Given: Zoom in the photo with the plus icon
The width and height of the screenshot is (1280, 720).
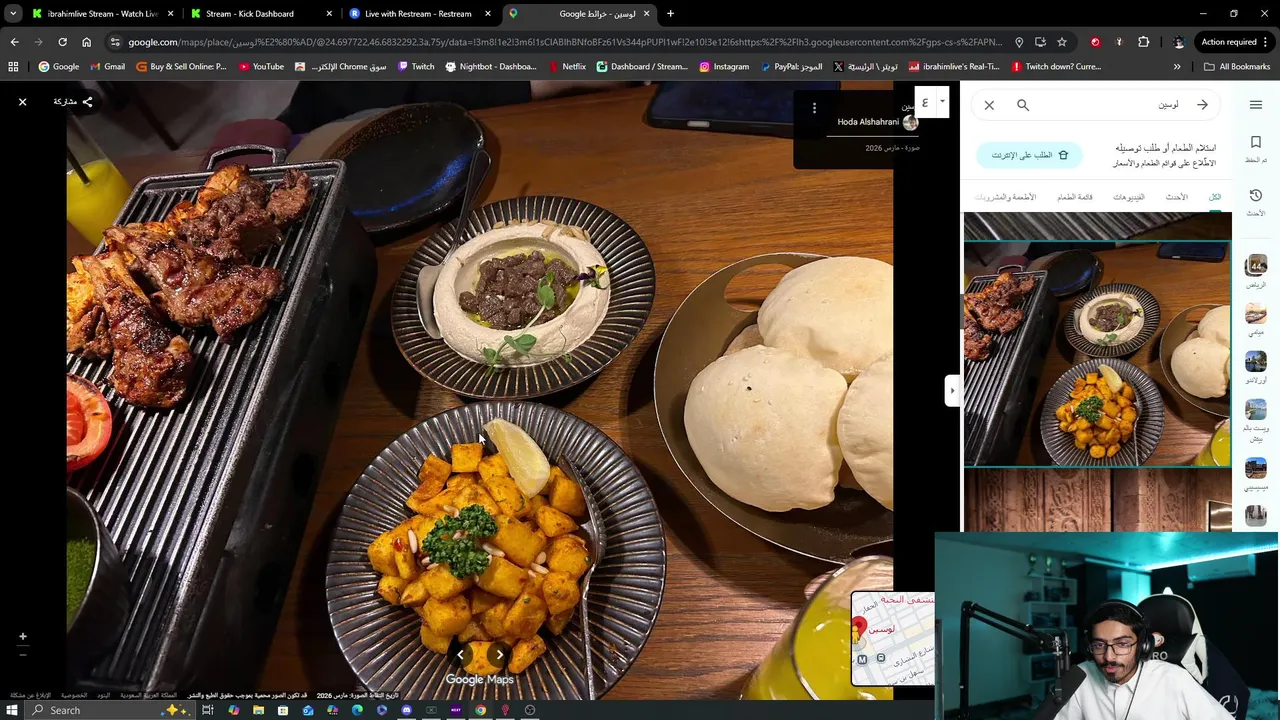Looking at the screenshot, I should pyautogui.click(x=22, y=636).
